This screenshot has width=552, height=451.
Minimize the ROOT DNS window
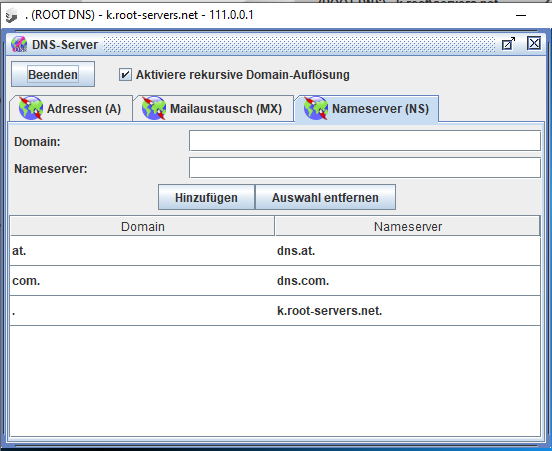[521, 15]
